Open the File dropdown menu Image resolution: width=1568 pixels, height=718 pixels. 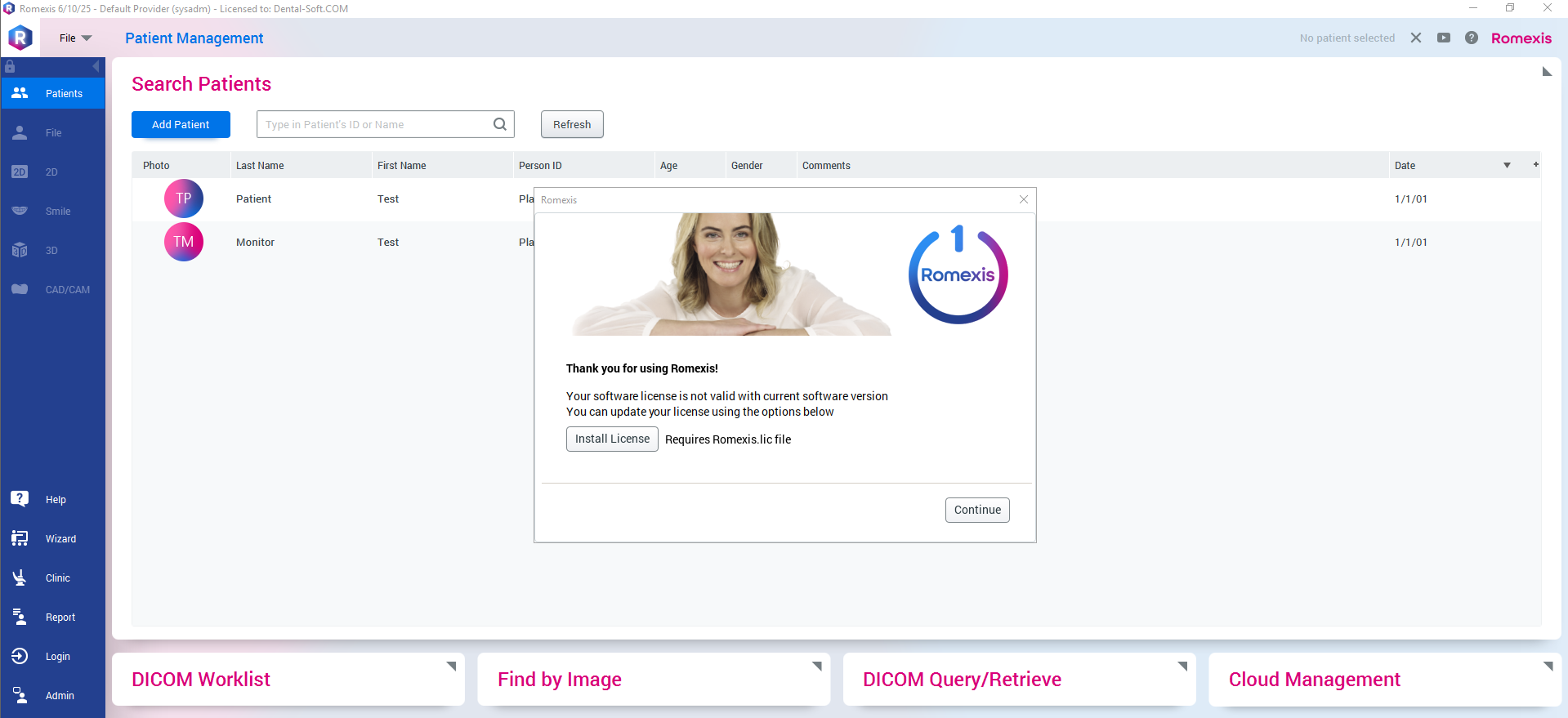point(75,38)
